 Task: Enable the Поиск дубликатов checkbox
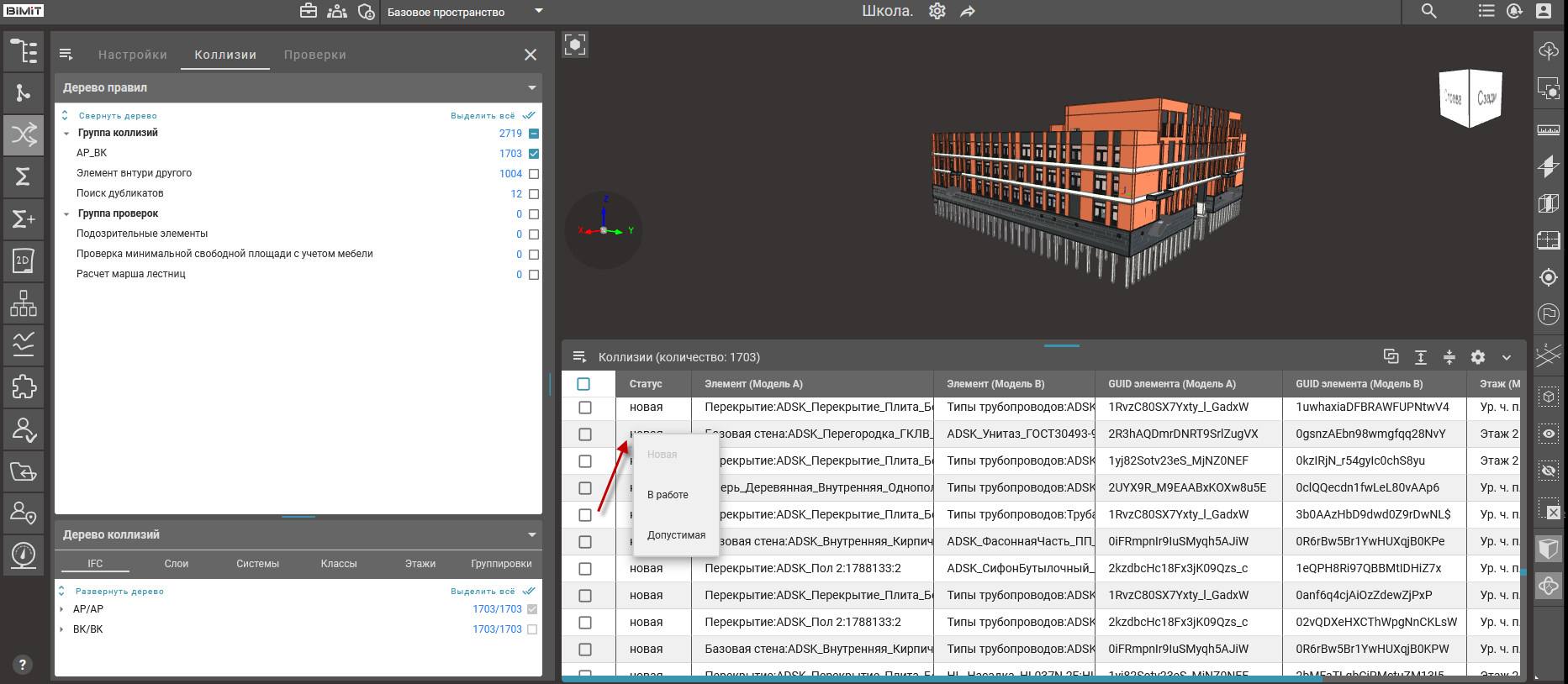pos(534,194)
